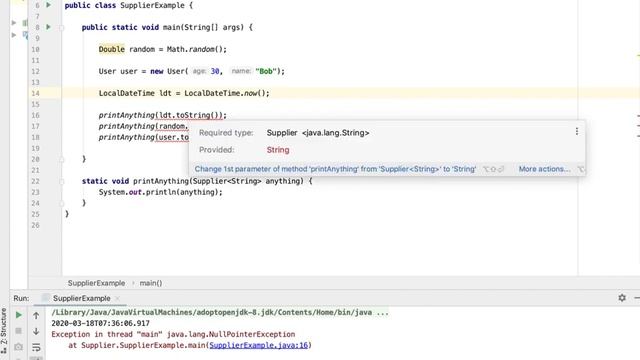Click main() in the editor breadcrumb
This screenshot has height=360, width=640.
click(x=151, y=283)
